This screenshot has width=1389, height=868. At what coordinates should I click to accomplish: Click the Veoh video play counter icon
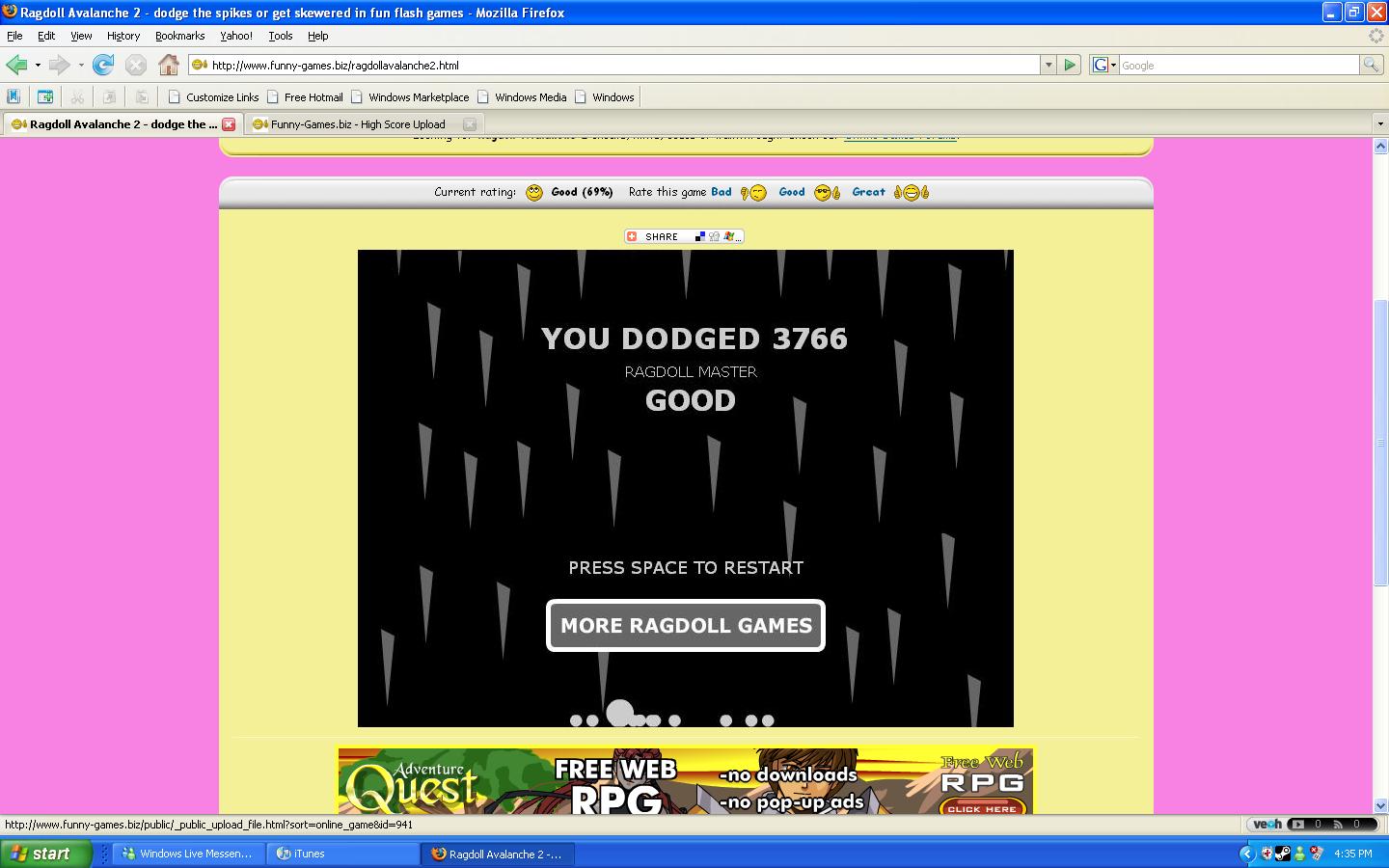[x=1296, y=824]
